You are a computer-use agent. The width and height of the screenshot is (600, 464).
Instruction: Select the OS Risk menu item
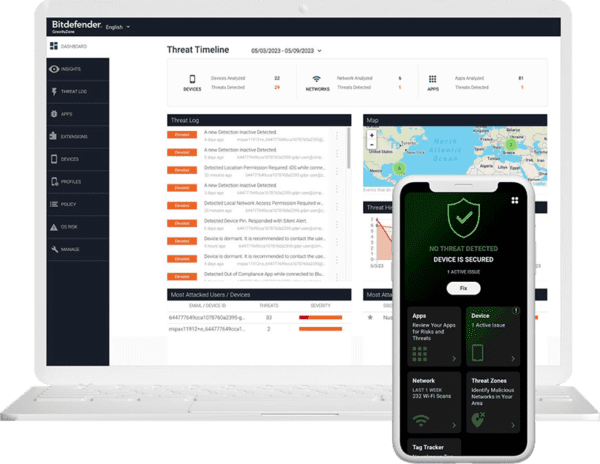click(78, 227)
